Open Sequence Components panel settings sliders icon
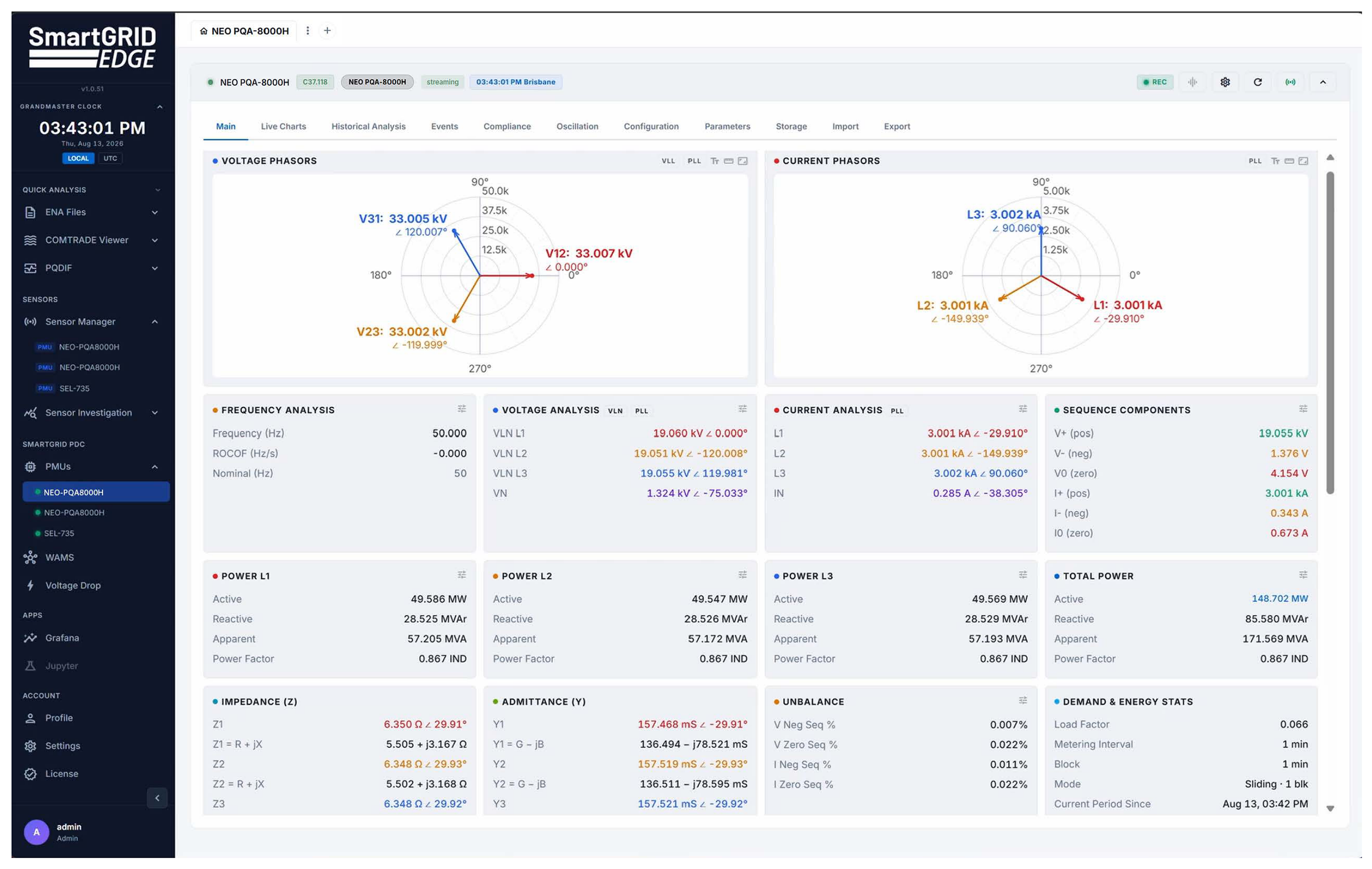The width and height of the screenshot is (1372, 869). pyautogui.click(x=1302, y=409)
